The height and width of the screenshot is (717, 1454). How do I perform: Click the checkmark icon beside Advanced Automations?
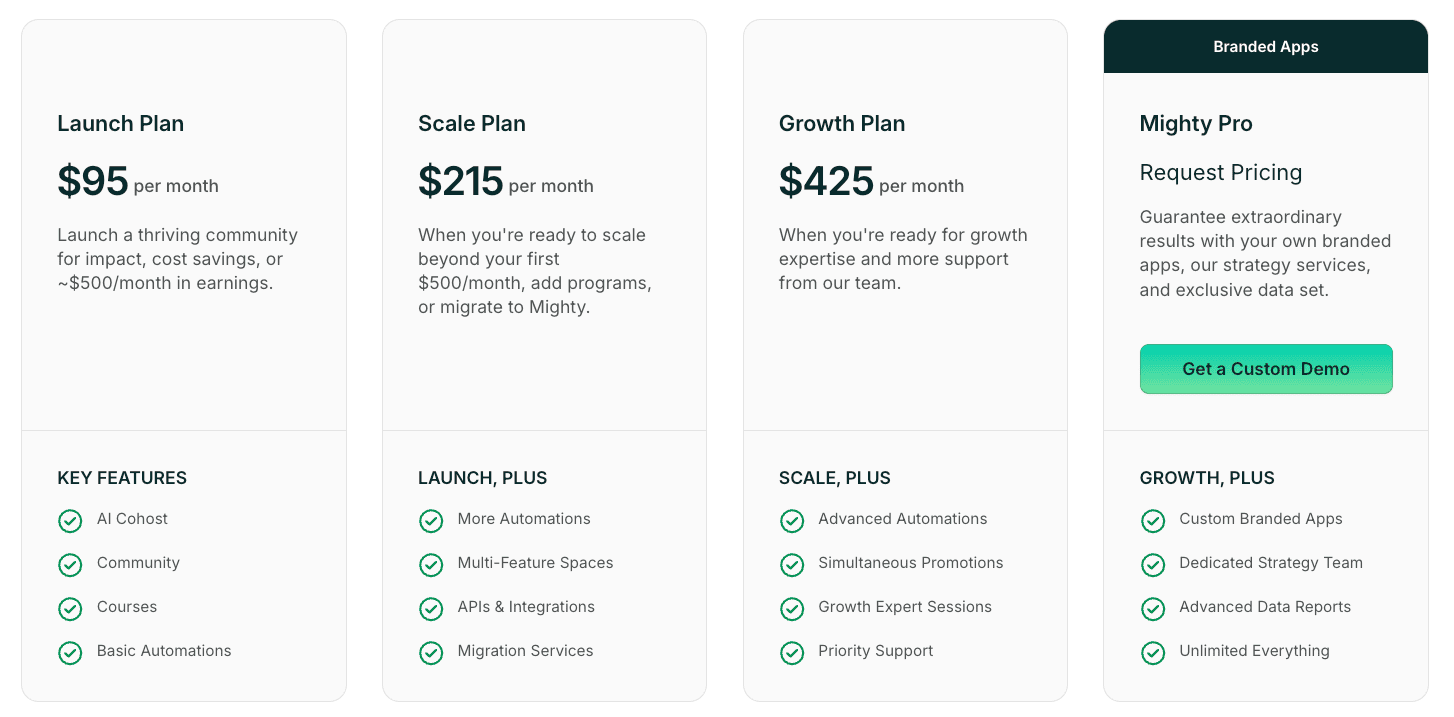[792, 520]
